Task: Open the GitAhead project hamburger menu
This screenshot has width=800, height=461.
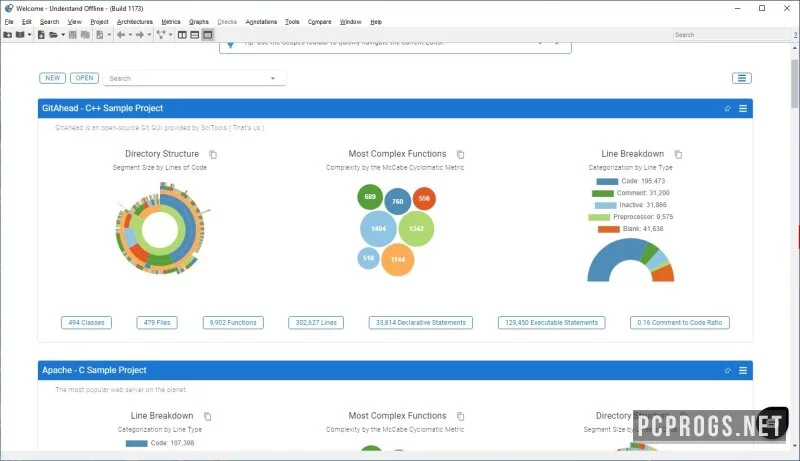Action: [x=743, y=109]
